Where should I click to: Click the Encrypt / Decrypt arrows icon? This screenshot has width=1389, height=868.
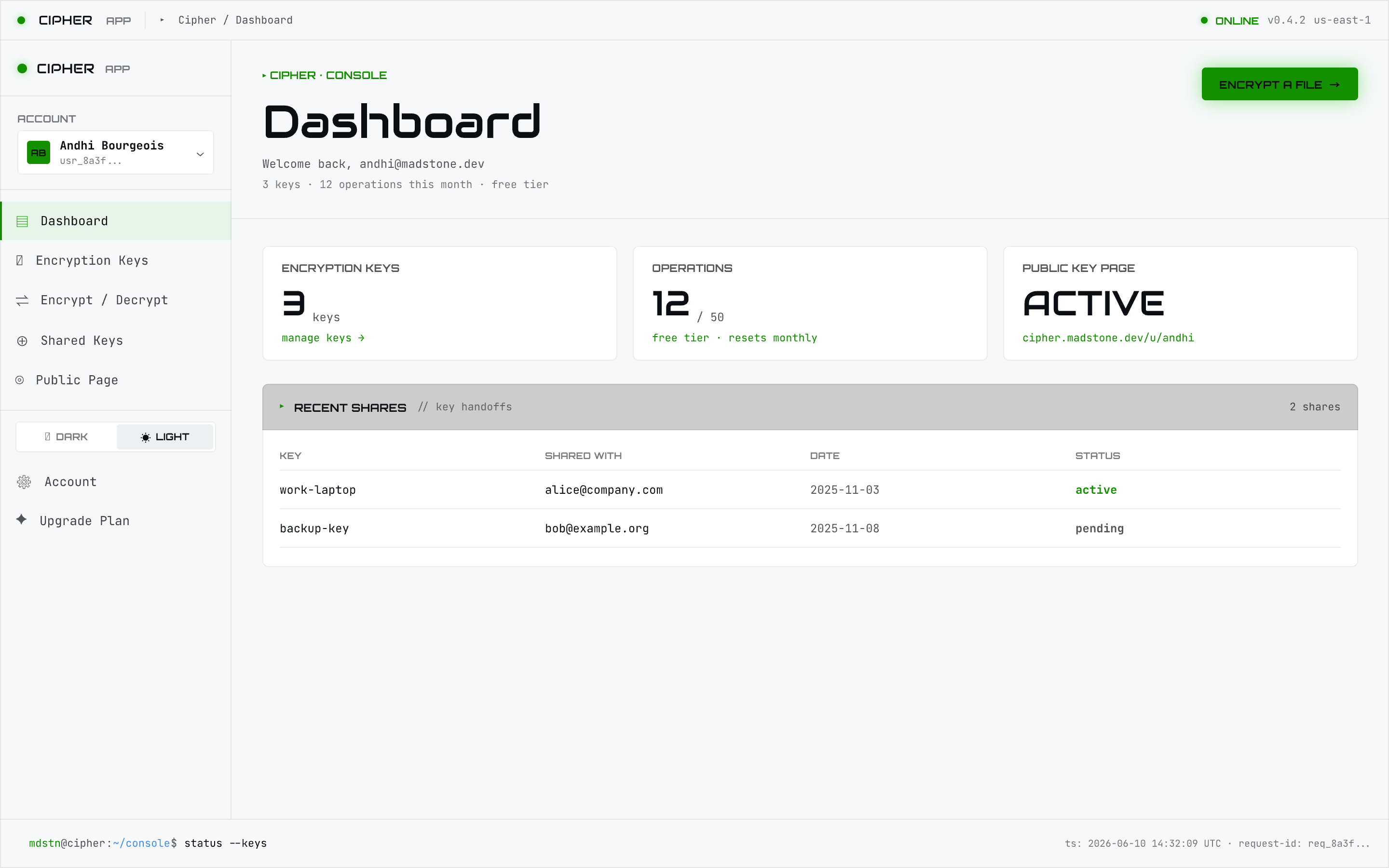point(22,300)
